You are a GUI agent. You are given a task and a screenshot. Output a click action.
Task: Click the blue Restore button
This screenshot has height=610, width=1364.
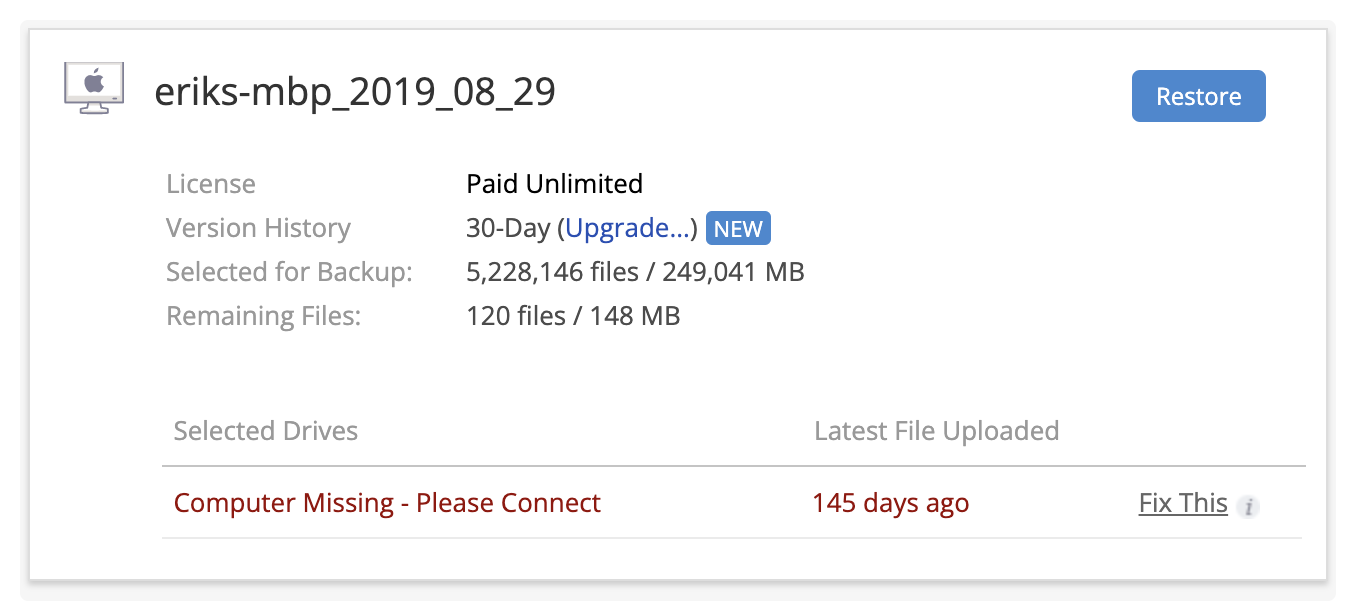point(1198,96)
